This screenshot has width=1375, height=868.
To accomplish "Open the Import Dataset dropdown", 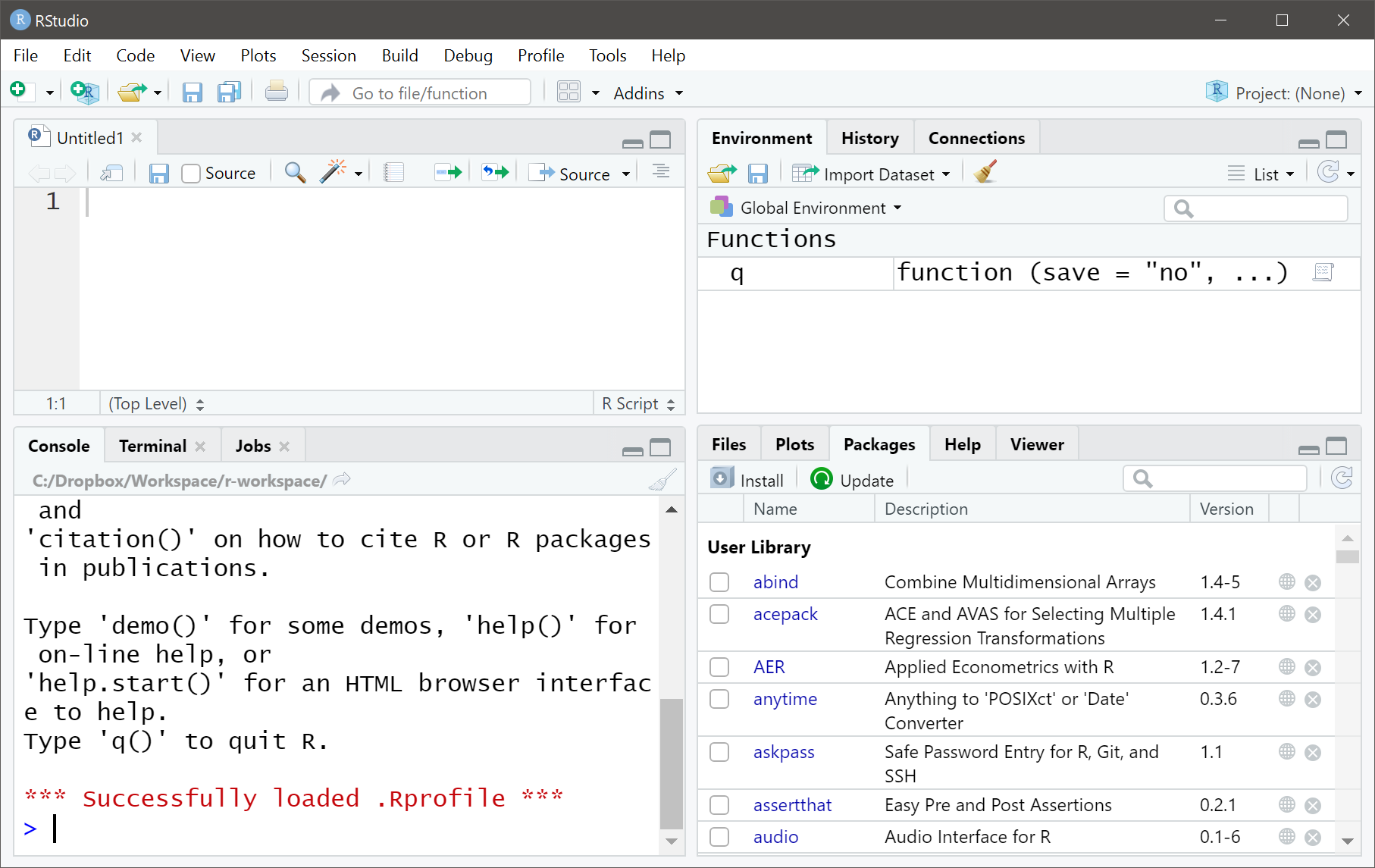I will coord(871,174).
